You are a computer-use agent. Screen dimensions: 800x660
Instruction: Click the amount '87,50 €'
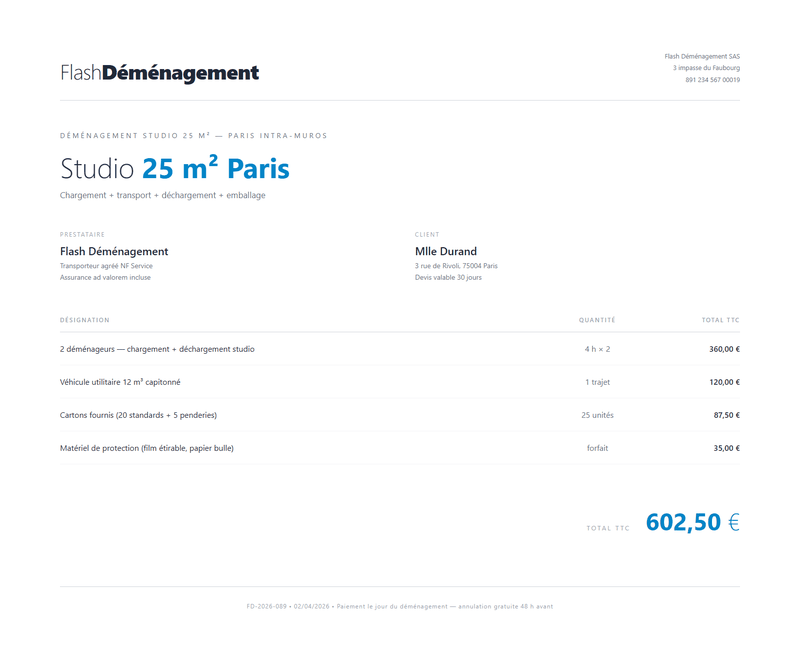click(x=727, y=415)
